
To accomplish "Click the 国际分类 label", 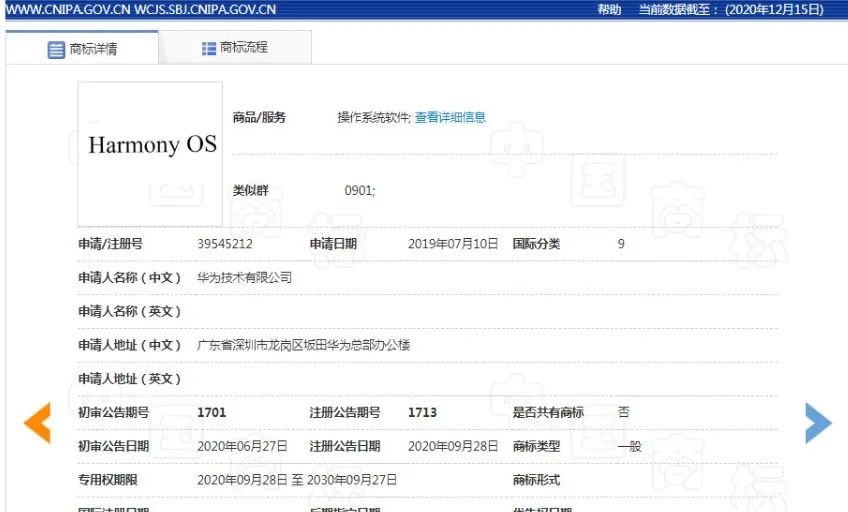I will tap(536, 244).
